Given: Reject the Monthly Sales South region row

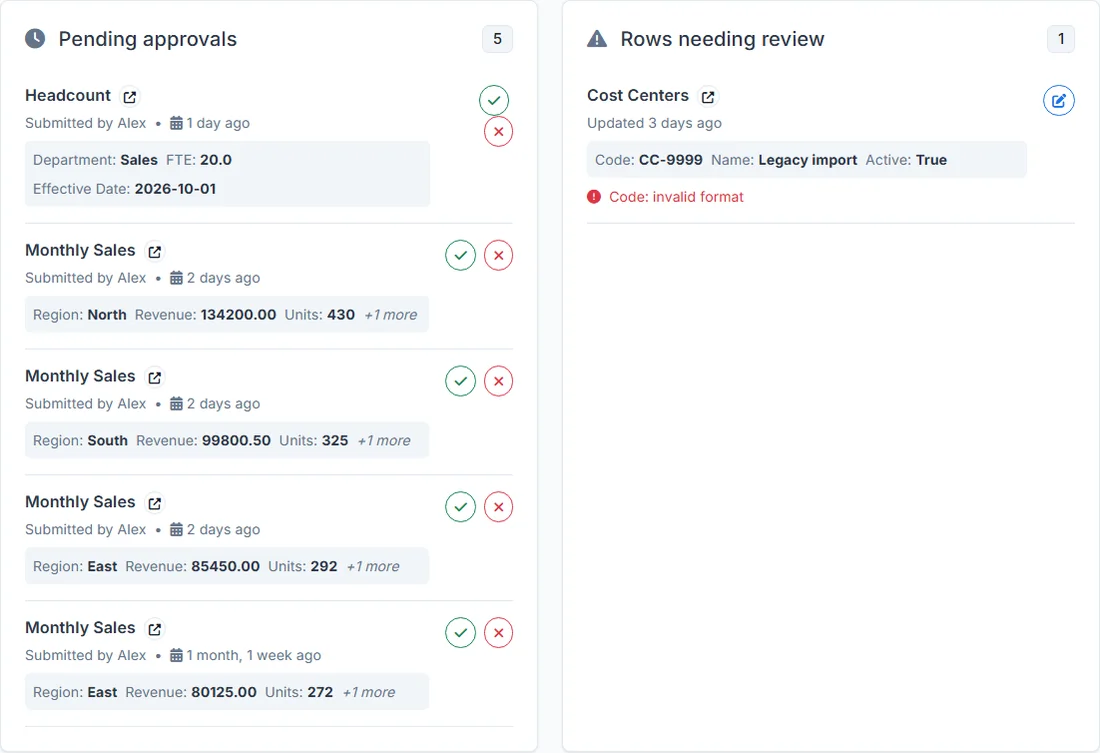Looking at the screenshot, I should 498,381.
